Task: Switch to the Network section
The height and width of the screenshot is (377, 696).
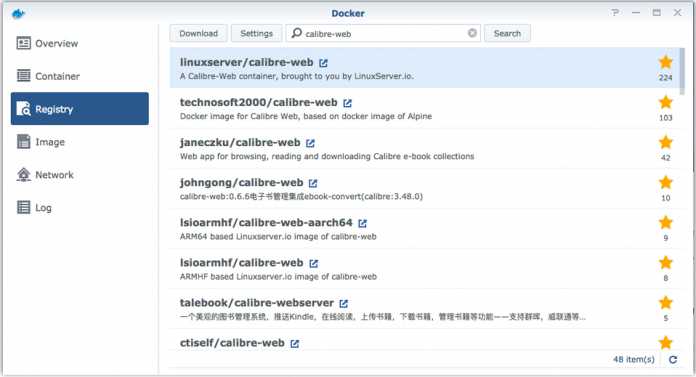Action: (x=80, y=175)
